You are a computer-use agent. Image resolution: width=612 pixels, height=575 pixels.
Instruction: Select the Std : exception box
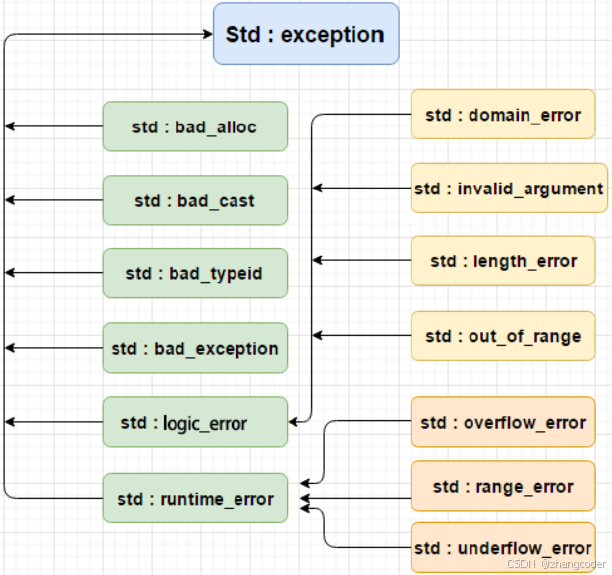tap(306, 34)
